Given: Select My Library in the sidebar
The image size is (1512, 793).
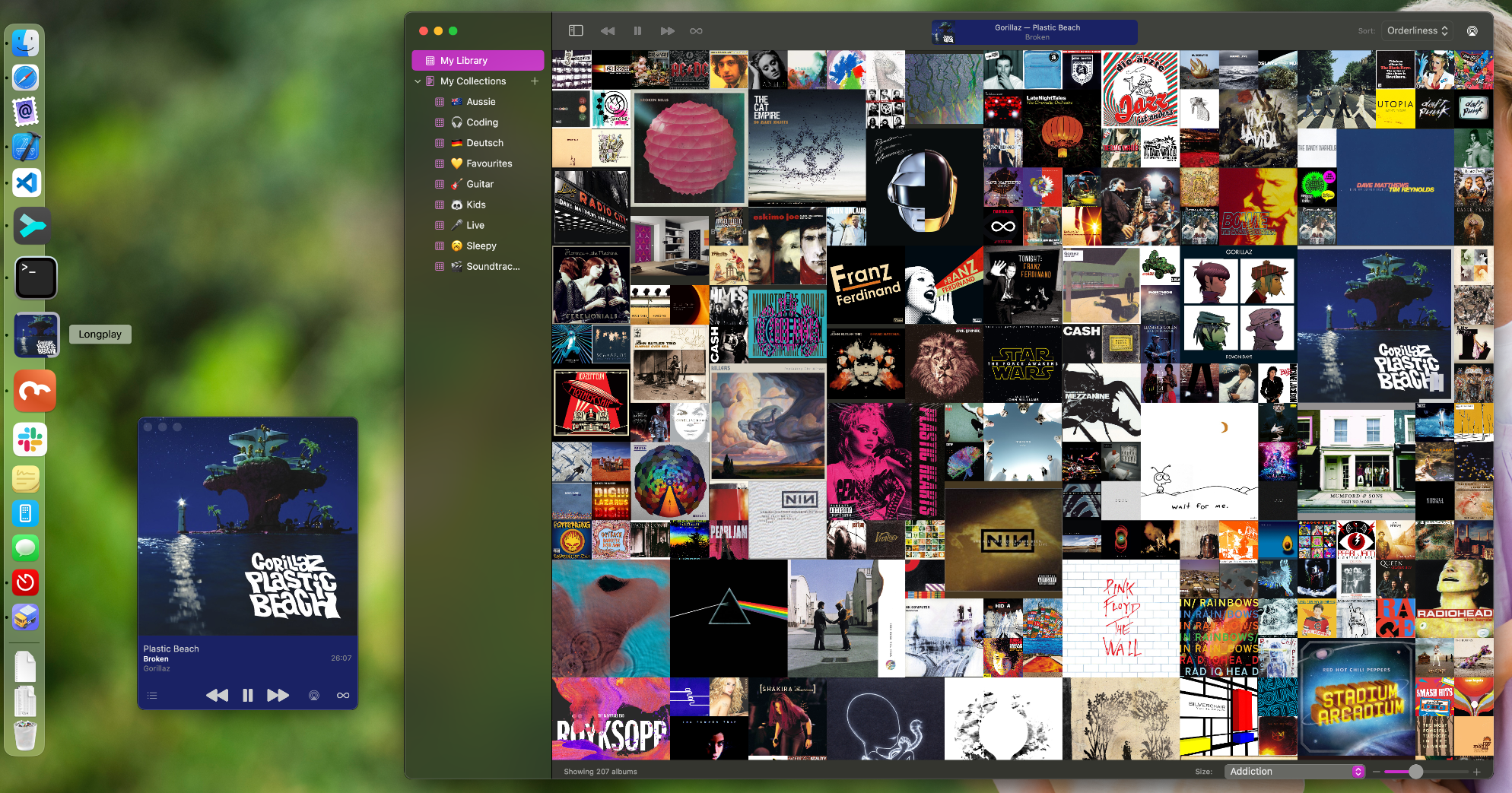Looking at the screenshot, I should 478,61.
